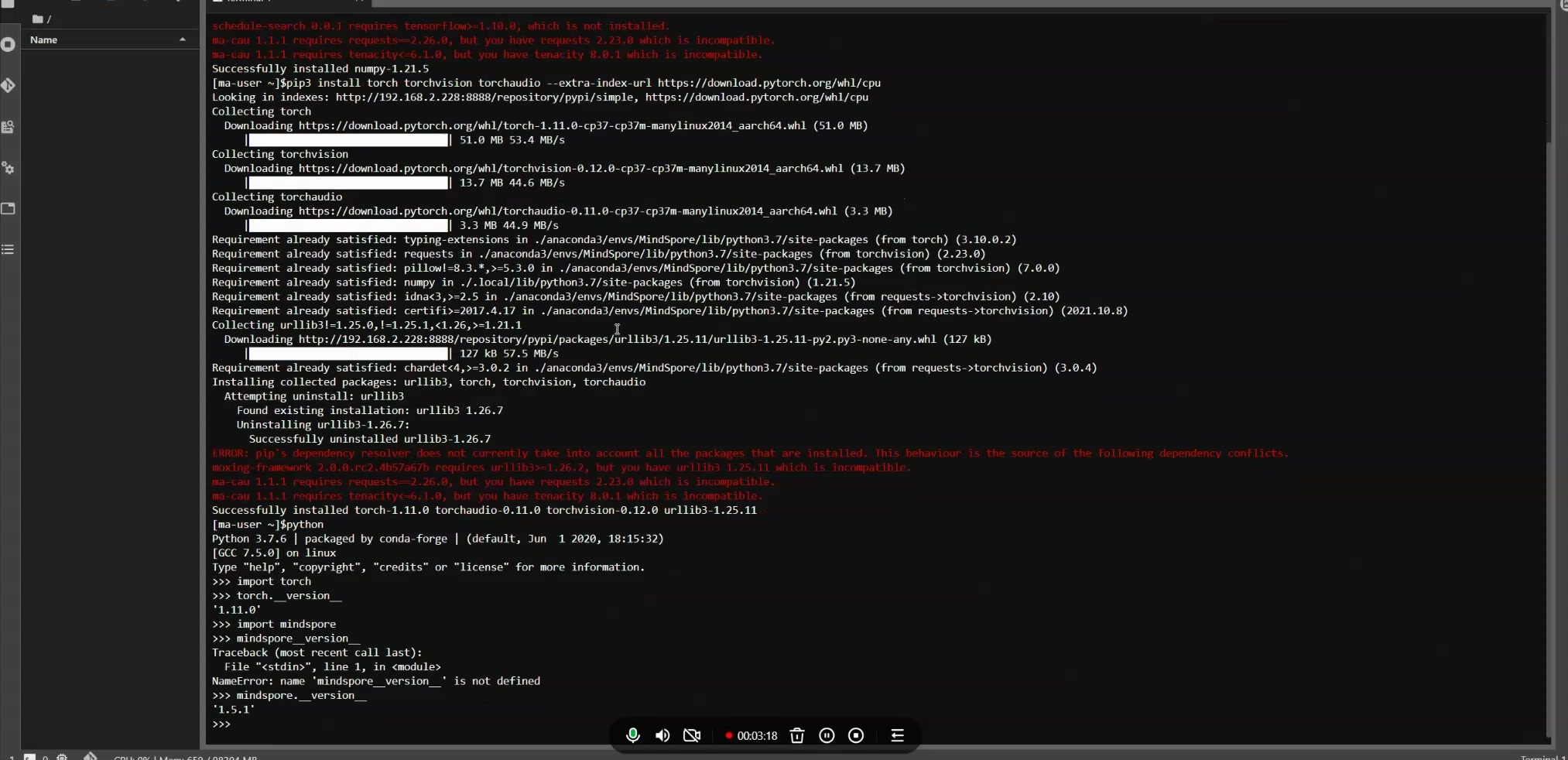Click the 'import mindspore' command line
This screenshot has height=760, width=1568.
[274, 624]
